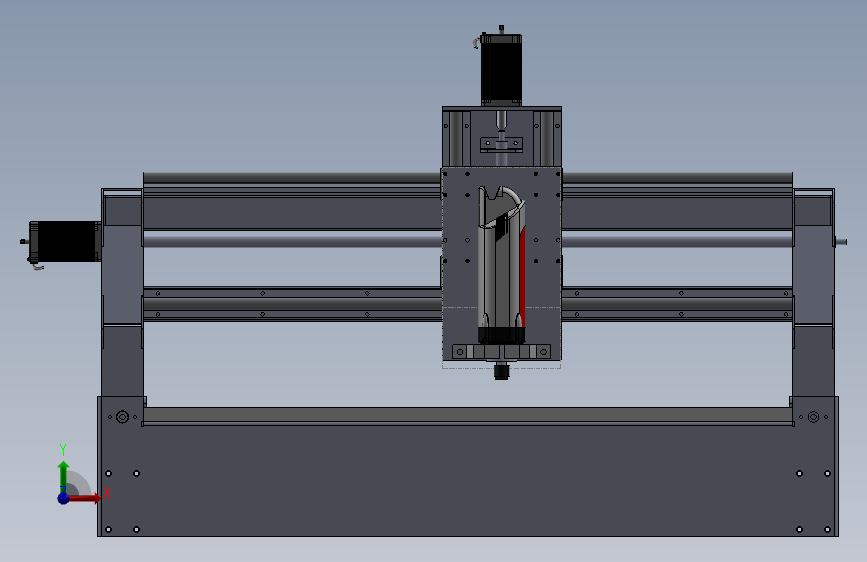The width and height of the screenshot is (867, 562).
Task: Click the large front base plate
Action: [468, 480]
